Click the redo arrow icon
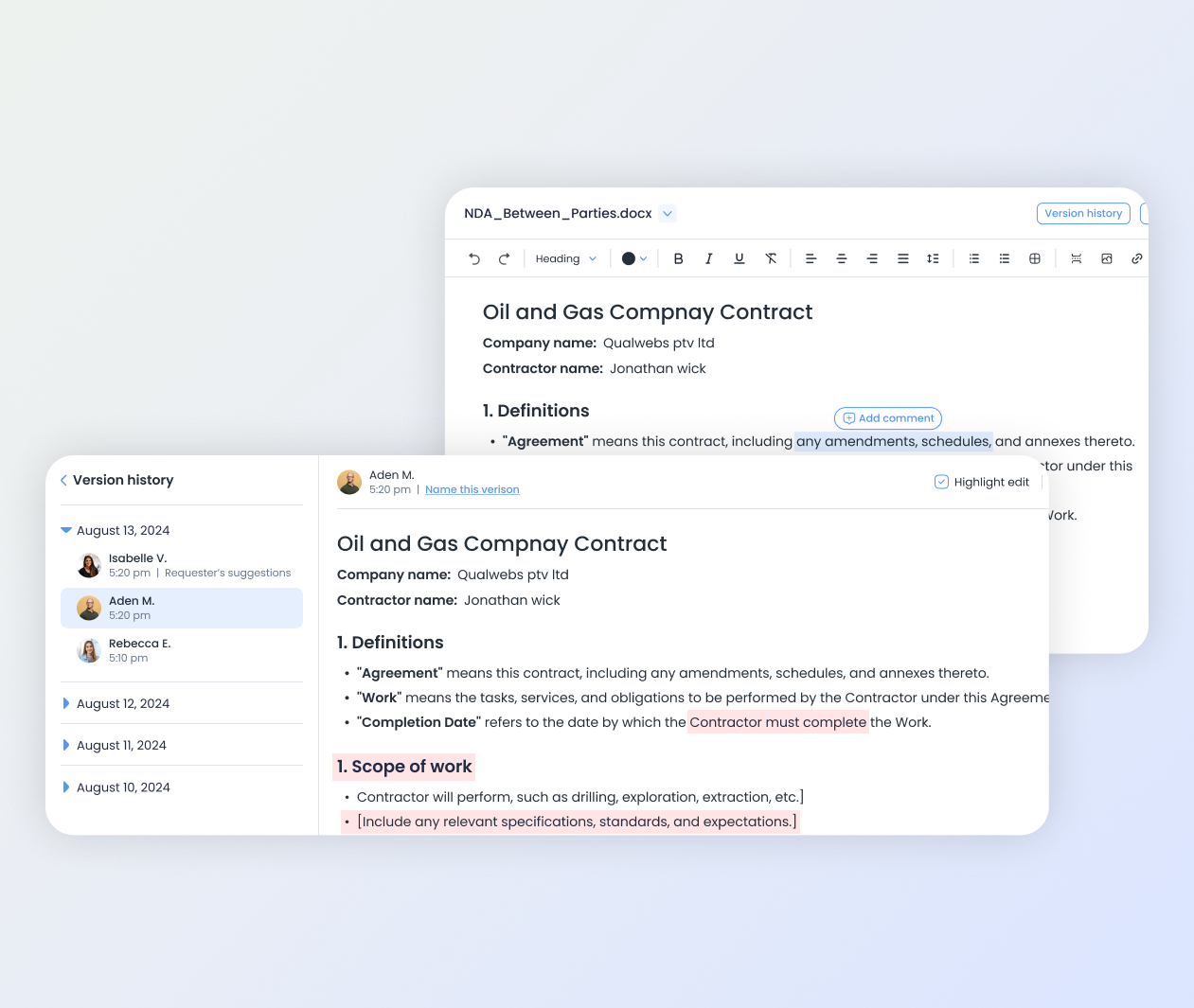 coord(505,258)
